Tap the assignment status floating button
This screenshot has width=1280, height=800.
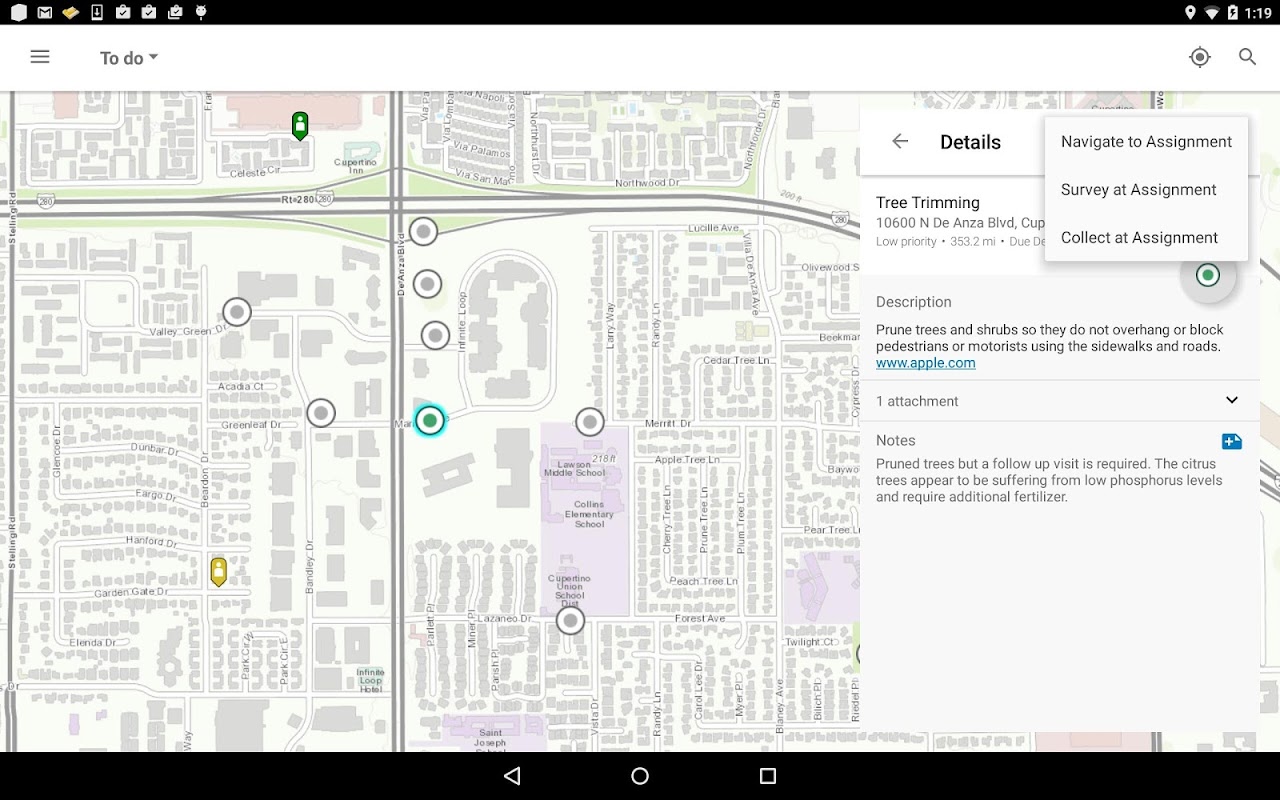point(1208,275)
